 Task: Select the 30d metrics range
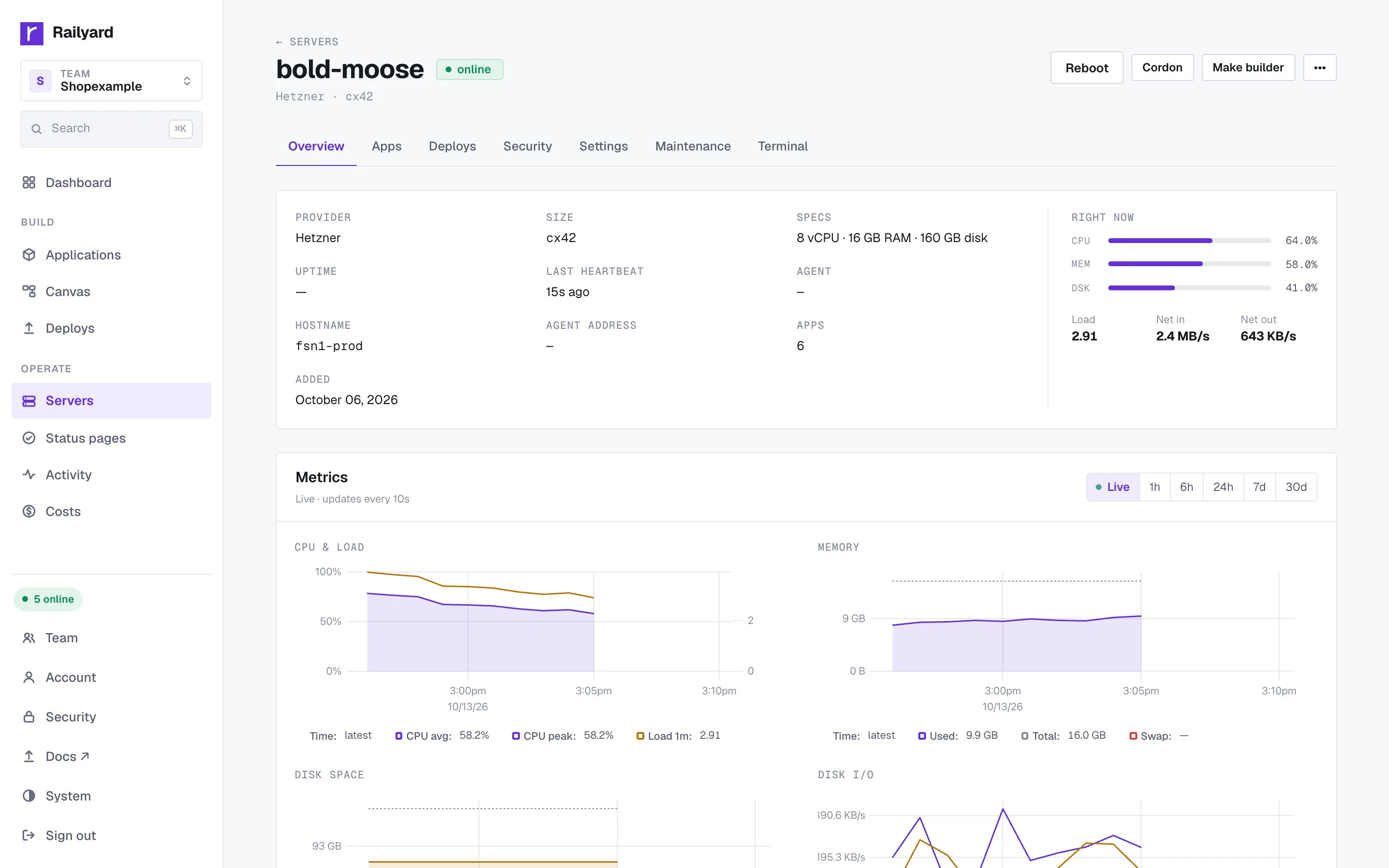(x=1296, y=487)
